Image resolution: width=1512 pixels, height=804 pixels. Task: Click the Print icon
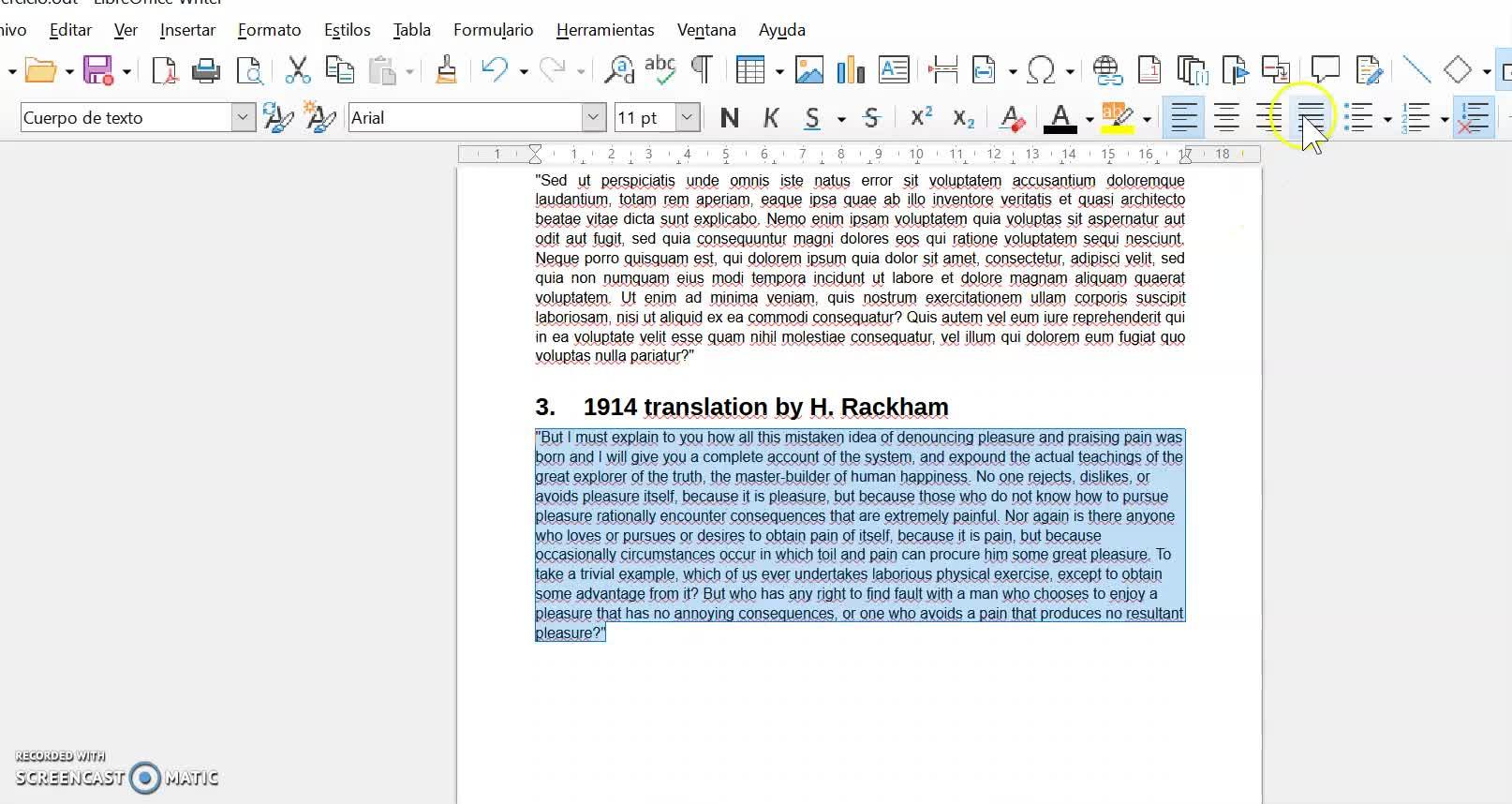(205, 70)
